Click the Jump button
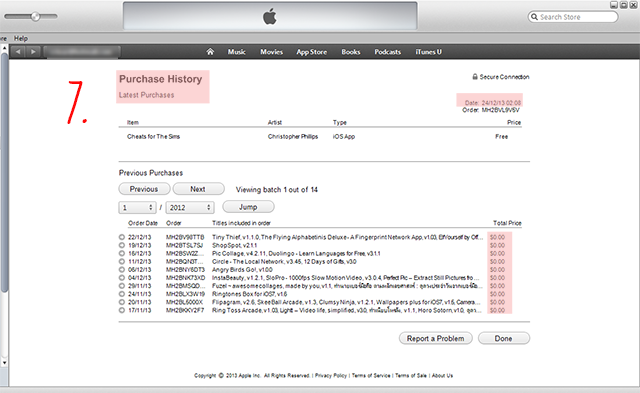Image resolution: width=640 pixels, height=393 pixels. pos(248,207)
